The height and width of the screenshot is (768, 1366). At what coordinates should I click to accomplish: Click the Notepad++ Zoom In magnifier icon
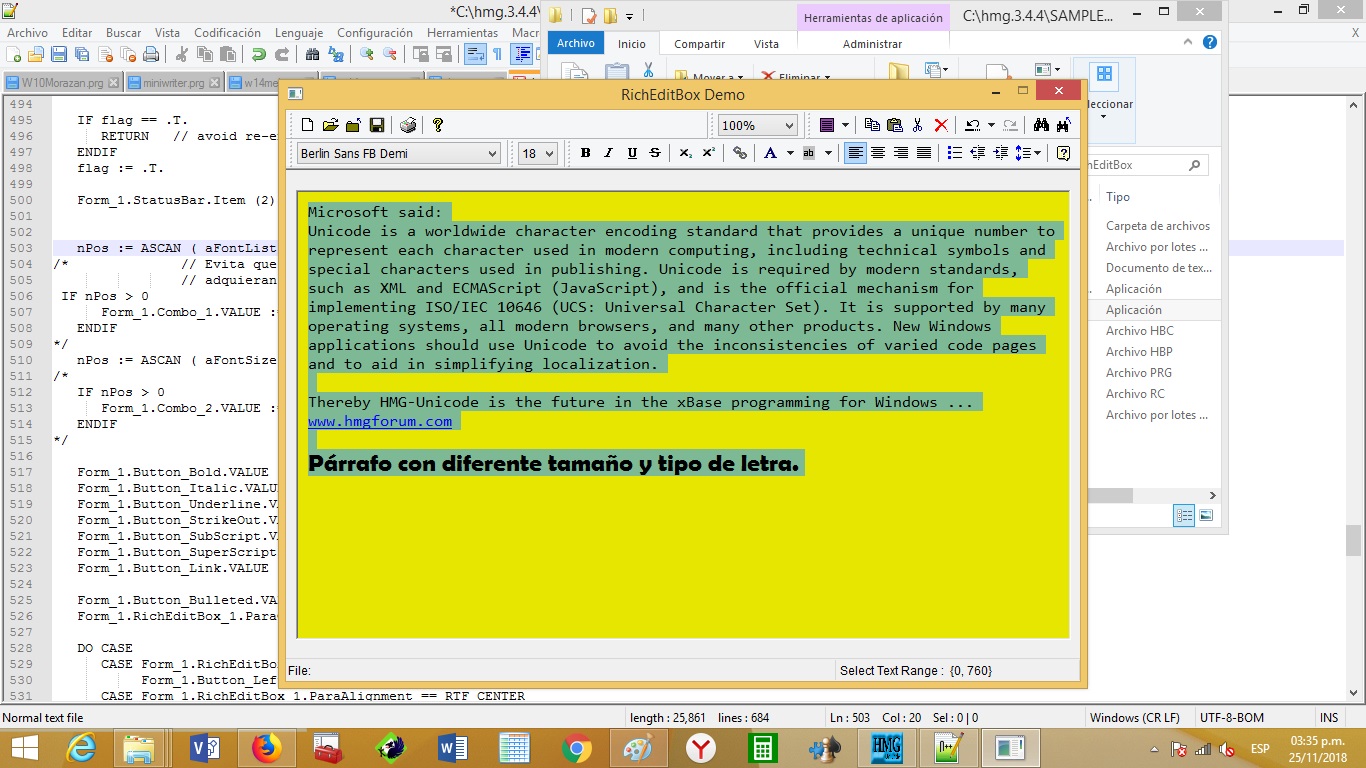click(x=367, y=55)
